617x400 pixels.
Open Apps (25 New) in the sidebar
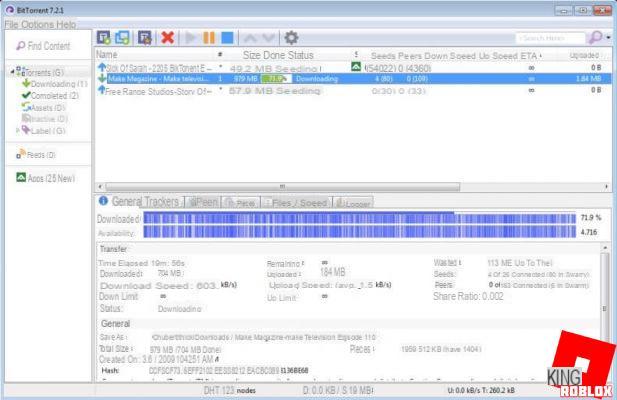46,178
